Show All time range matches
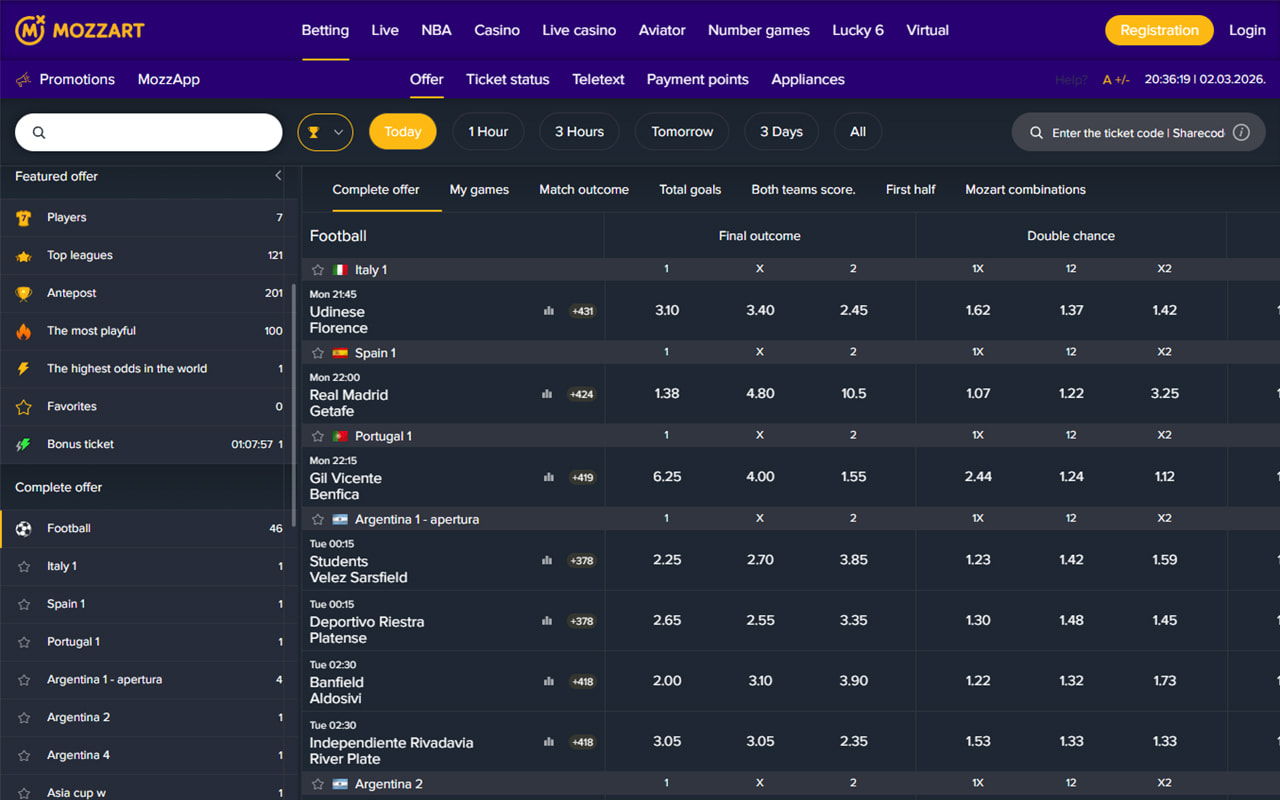1280x800 pixels. coord(858,132)
